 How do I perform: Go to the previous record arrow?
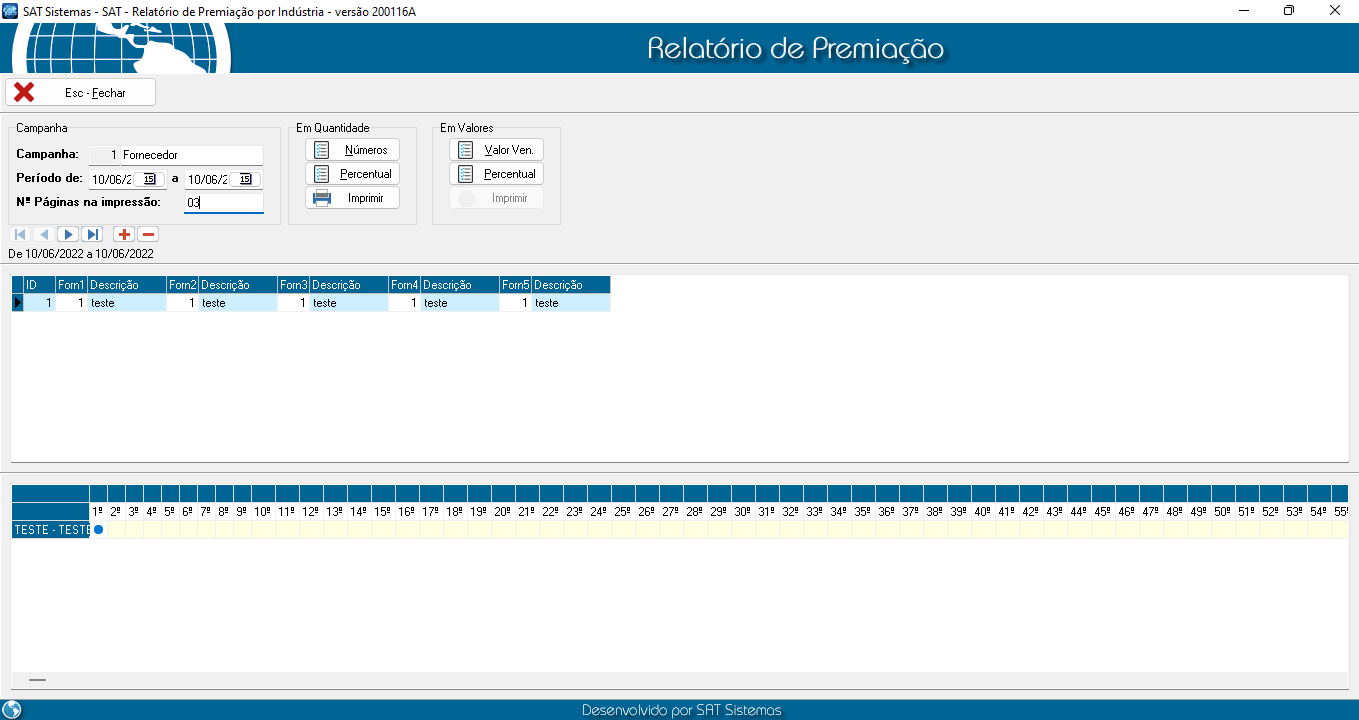click(x=44, y=234)
